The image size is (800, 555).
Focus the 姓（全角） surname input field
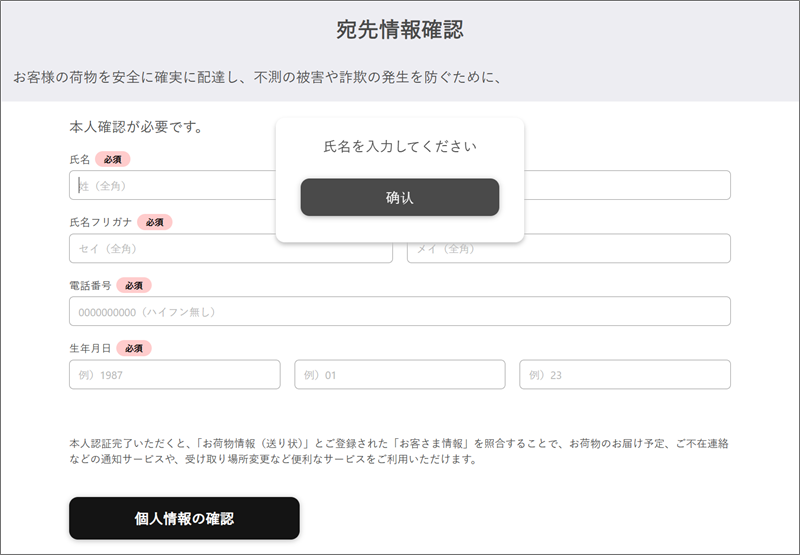(172, 185)
